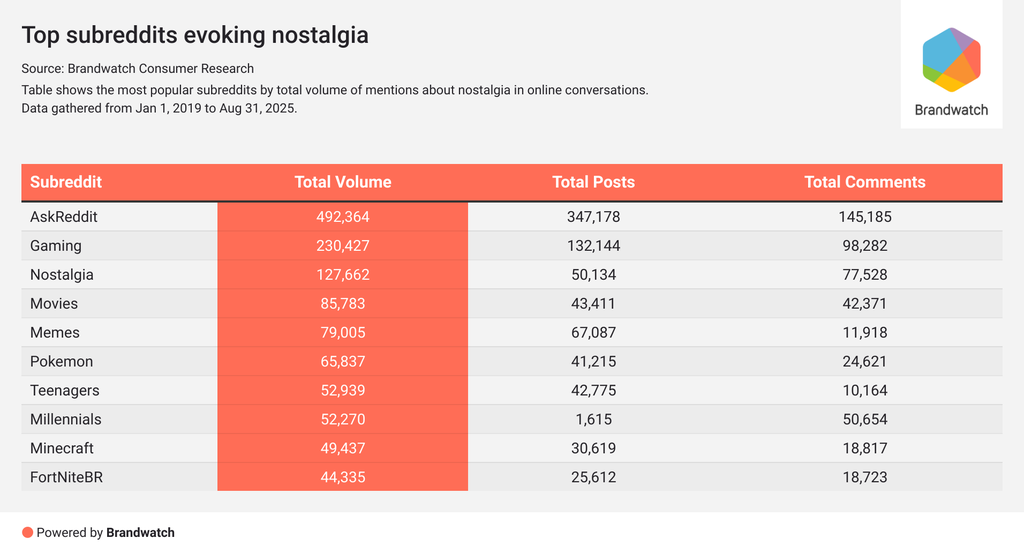Select the Pokemon subreddit name
This screenshot has height=553, width=1024.
[x=61, y=362]
